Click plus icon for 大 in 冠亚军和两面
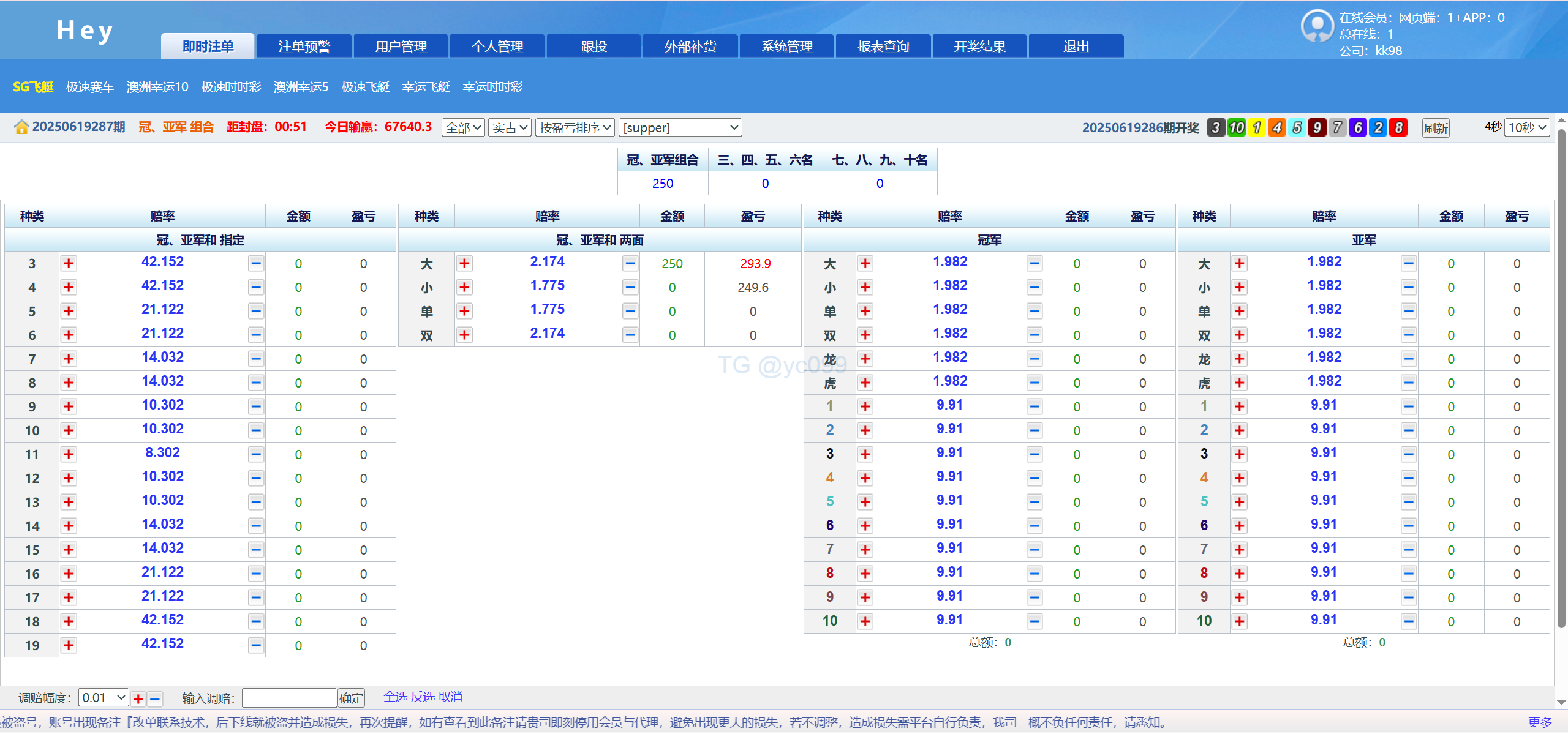The image size is (1568, 734). pyautogui.click(x=464, y=263)
